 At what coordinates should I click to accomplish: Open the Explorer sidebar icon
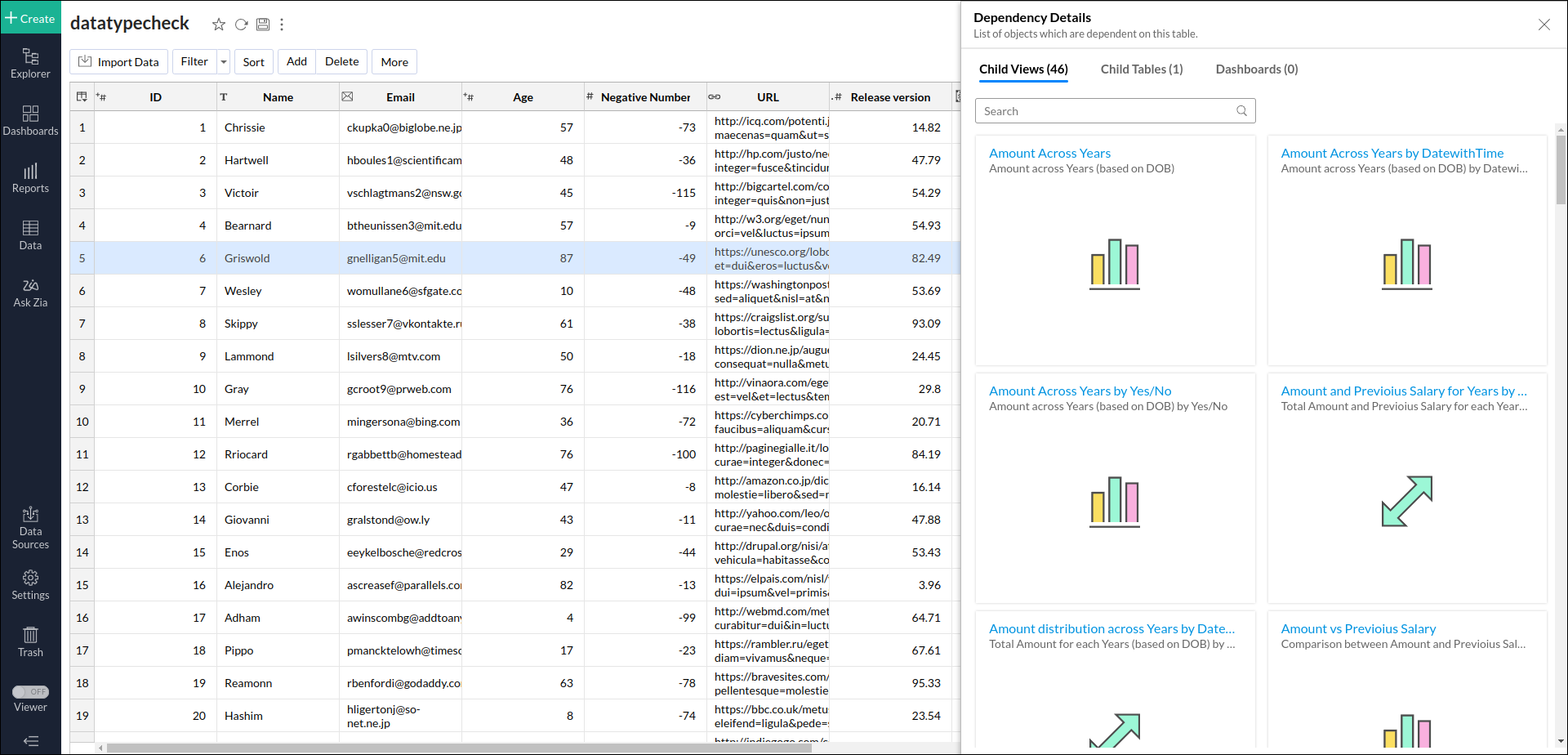point(30,63)
